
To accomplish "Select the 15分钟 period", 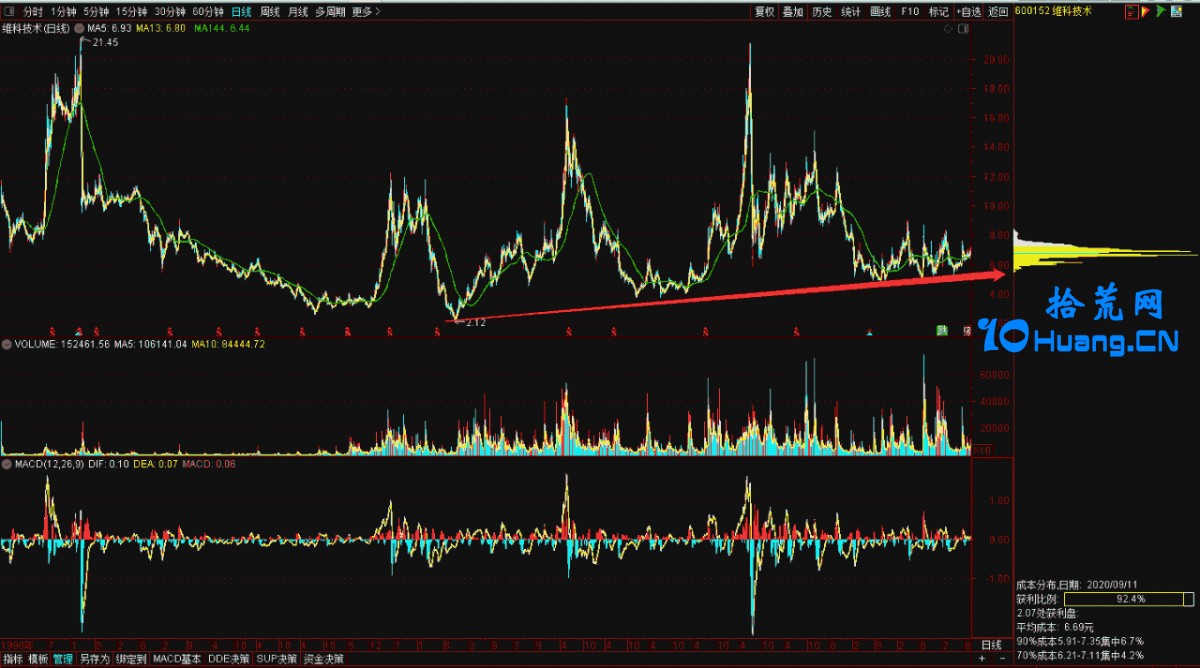I will [x=131, y=12].
